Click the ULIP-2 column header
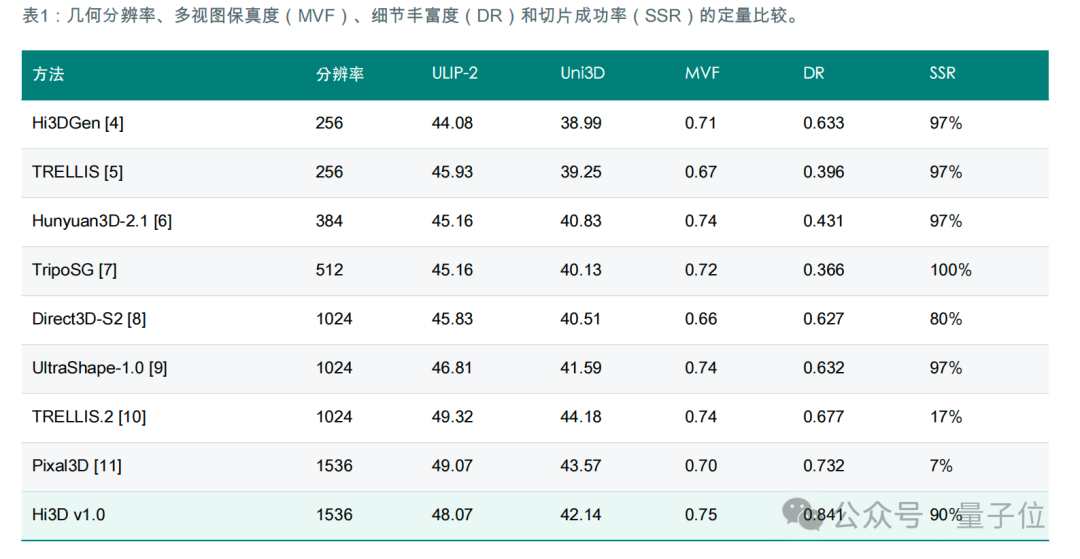This screenshot has width=1080, height=559. coord(455,73)
